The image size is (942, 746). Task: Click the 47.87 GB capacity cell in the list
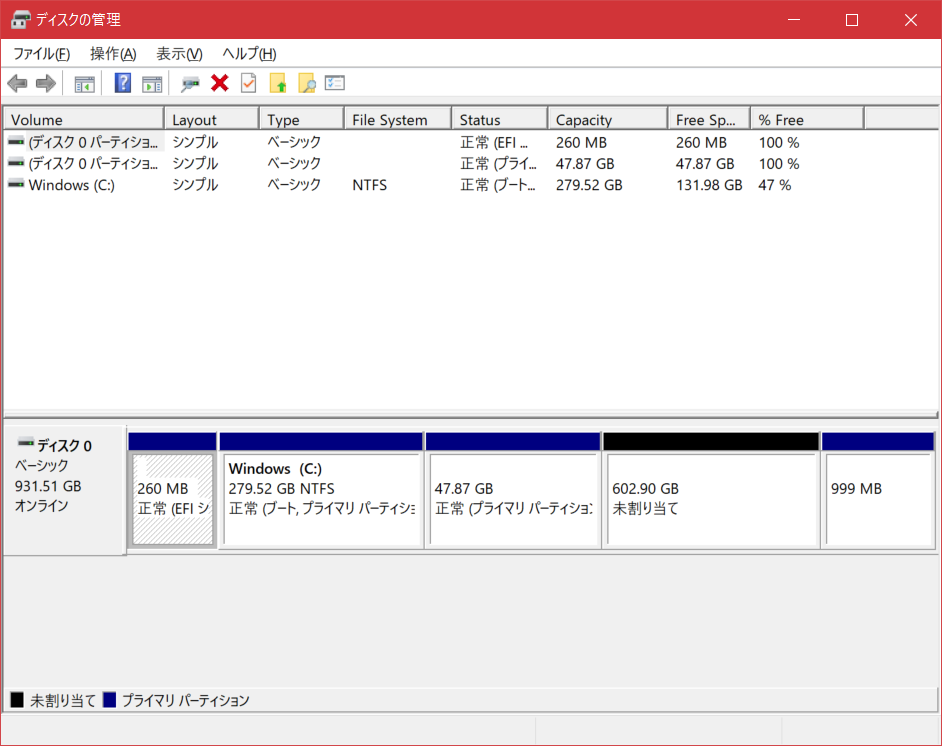[585, 163]
